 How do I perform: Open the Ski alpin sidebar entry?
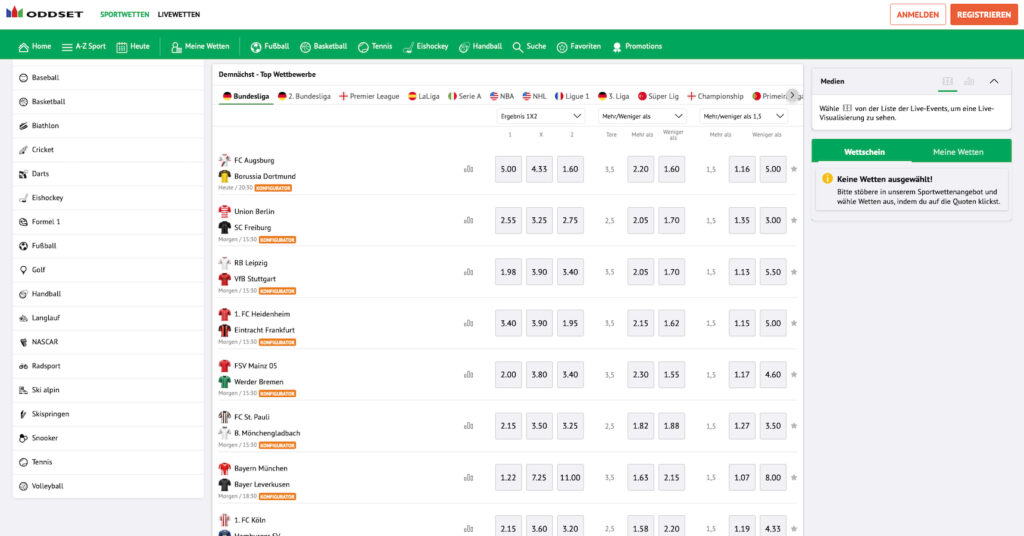pyautogui.click(x=108, y=390)
